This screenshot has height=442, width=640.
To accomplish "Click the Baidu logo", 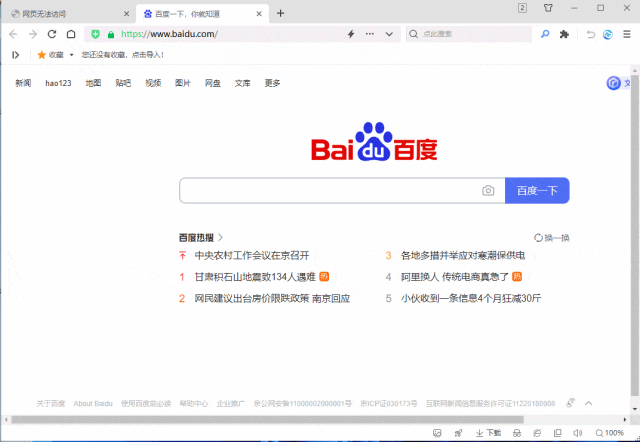I will [x=374, y=142].
